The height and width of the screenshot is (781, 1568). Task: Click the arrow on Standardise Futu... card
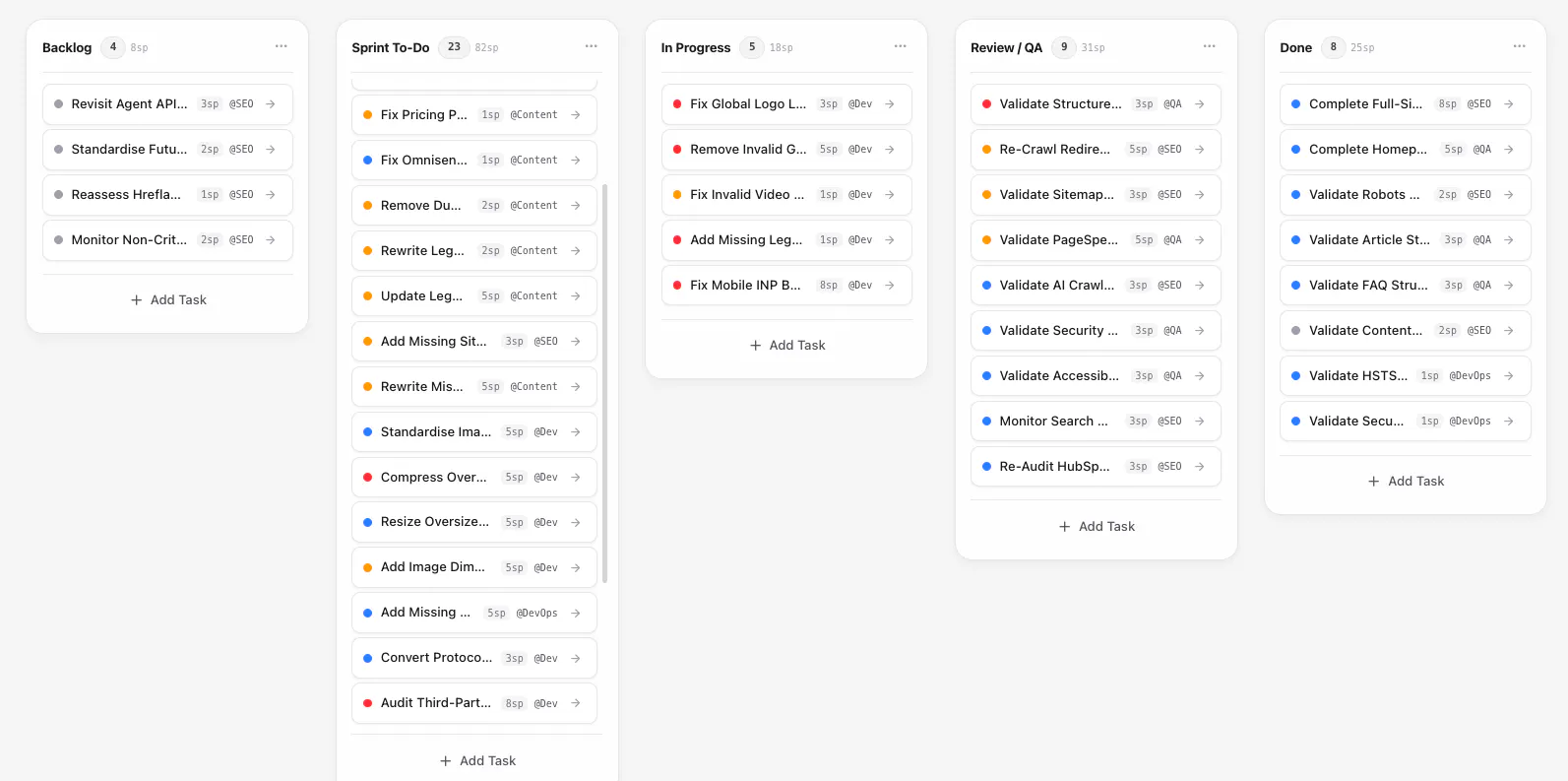point(271,150)
